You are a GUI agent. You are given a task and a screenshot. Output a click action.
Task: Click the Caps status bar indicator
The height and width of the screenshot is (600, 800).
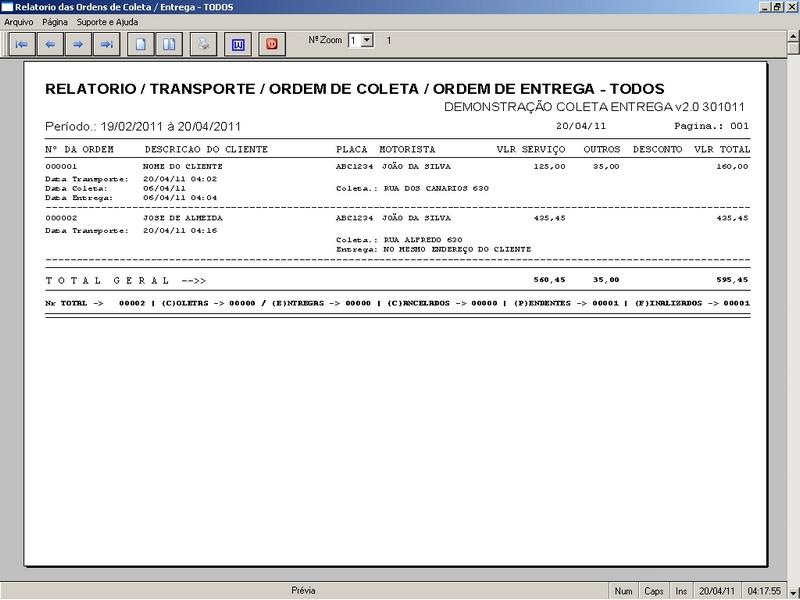coord(654,591)
